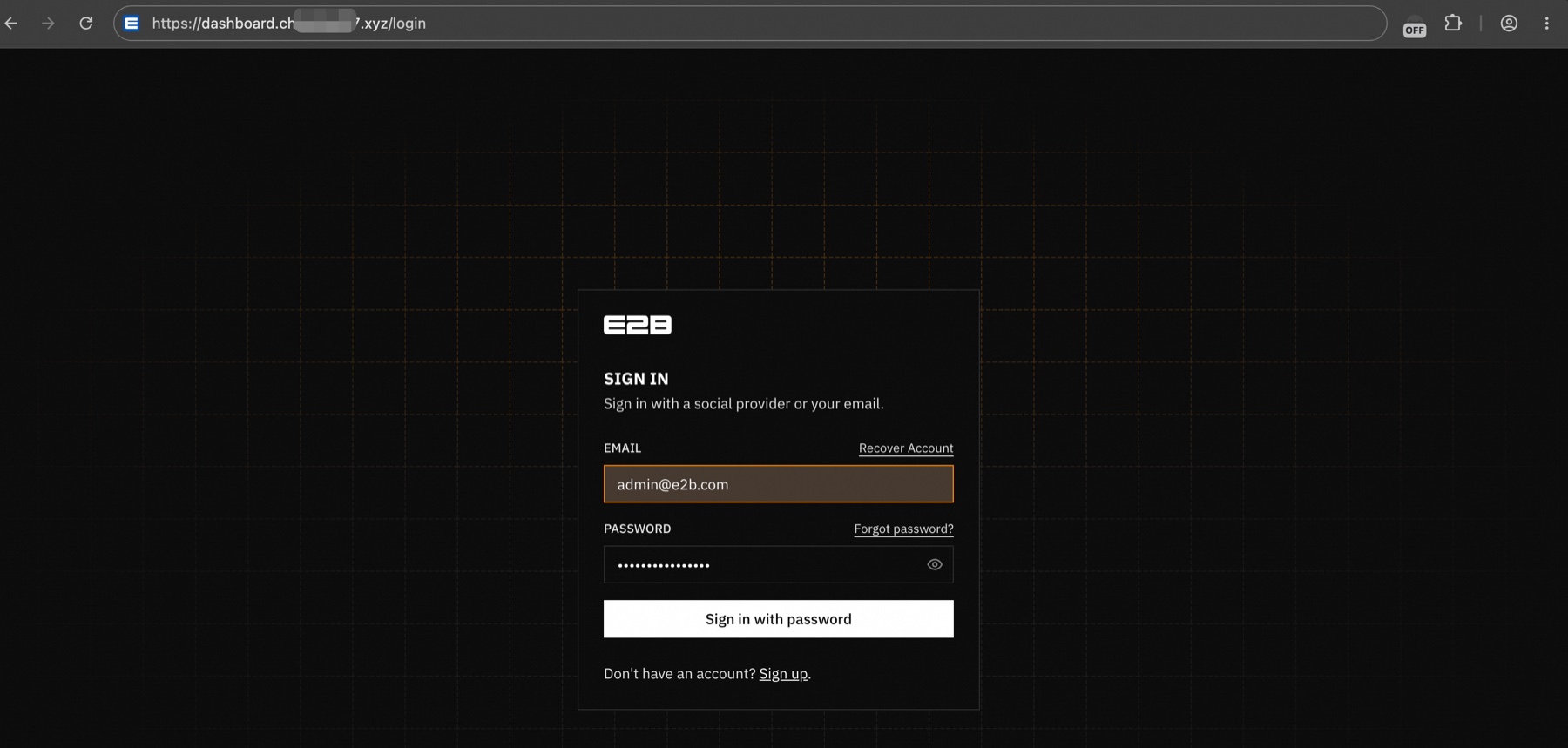The width and height of the screenshot is (1568, 748).
Task: Open the browser Extensions puzzle icon
Action: [x=1453, y=24]
